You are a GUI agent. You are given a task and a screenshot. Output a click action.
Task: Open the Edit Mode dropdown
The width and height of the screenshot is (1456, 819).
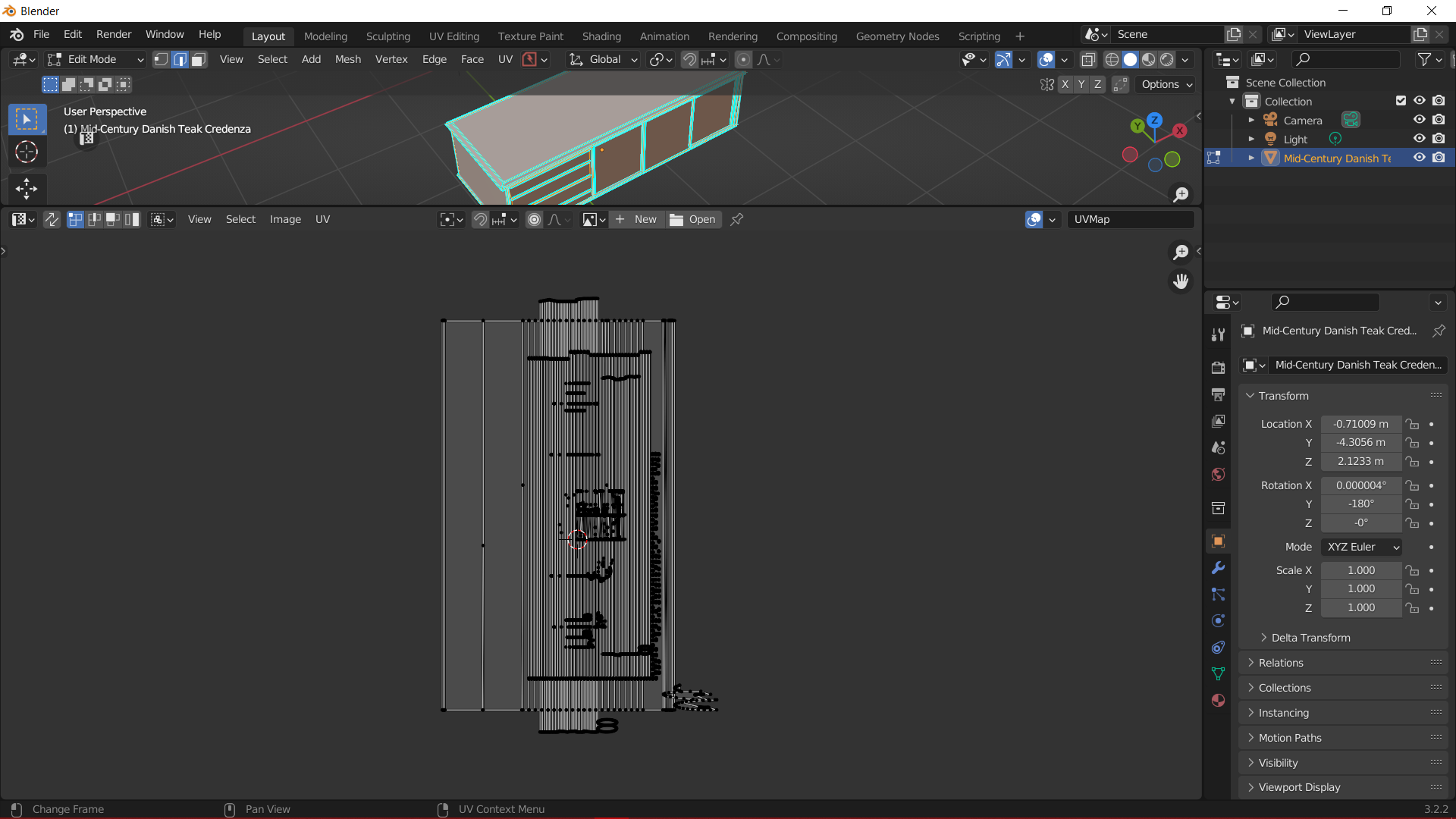[95, 59]
